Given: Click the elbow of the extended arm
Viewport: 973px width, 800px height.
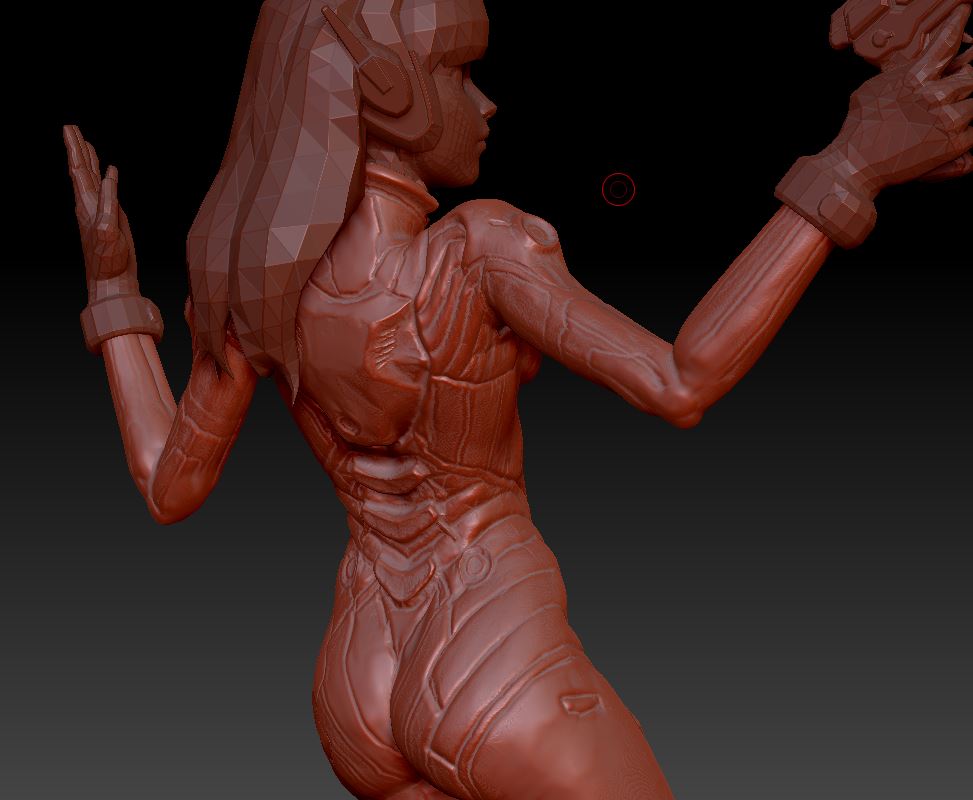Looking at the screenshot, I should tap(686, 397).
